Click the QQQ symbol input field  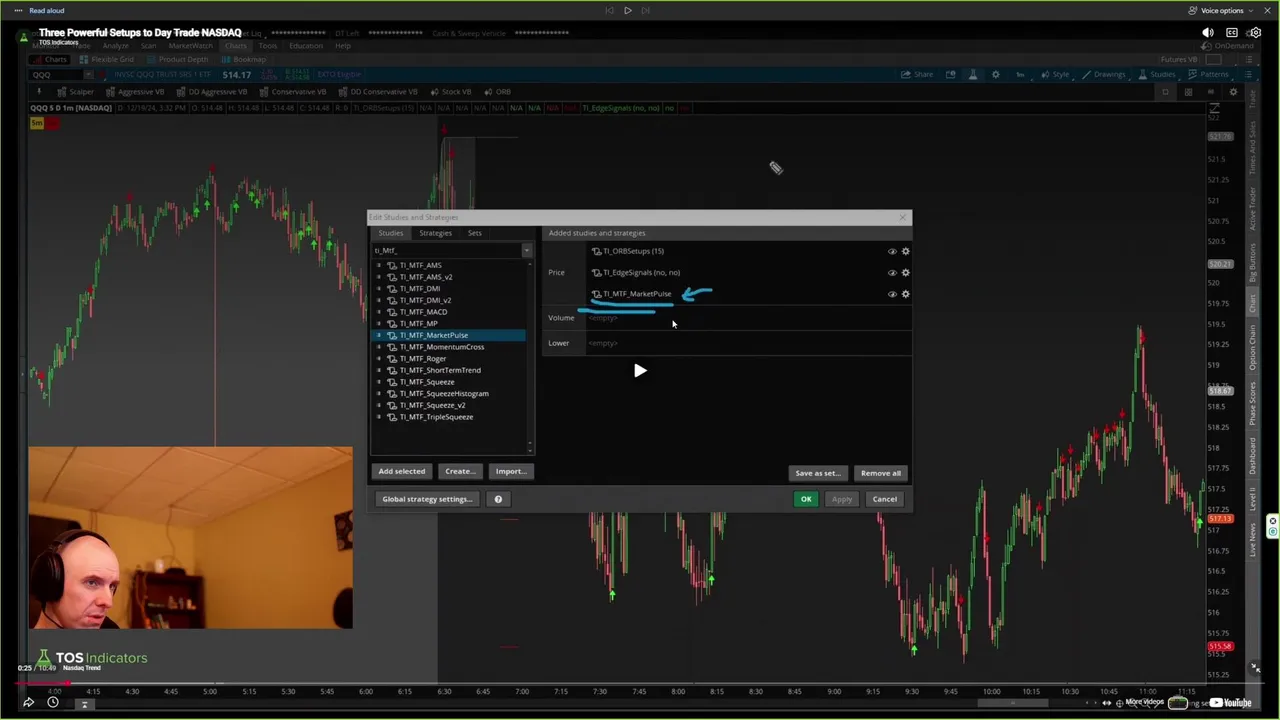pos(56,75)
